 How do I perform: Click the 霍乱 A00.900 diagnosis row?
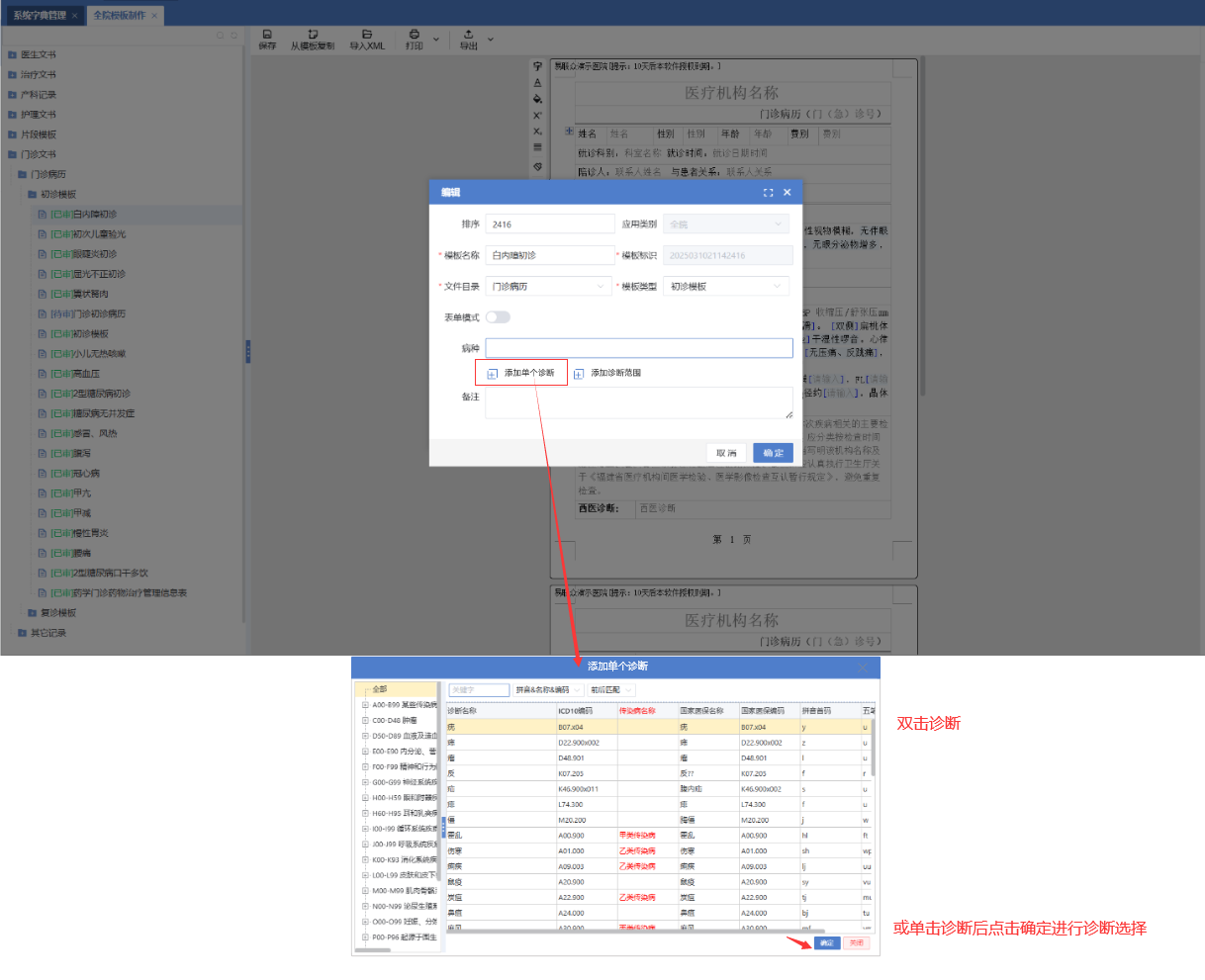658,836
